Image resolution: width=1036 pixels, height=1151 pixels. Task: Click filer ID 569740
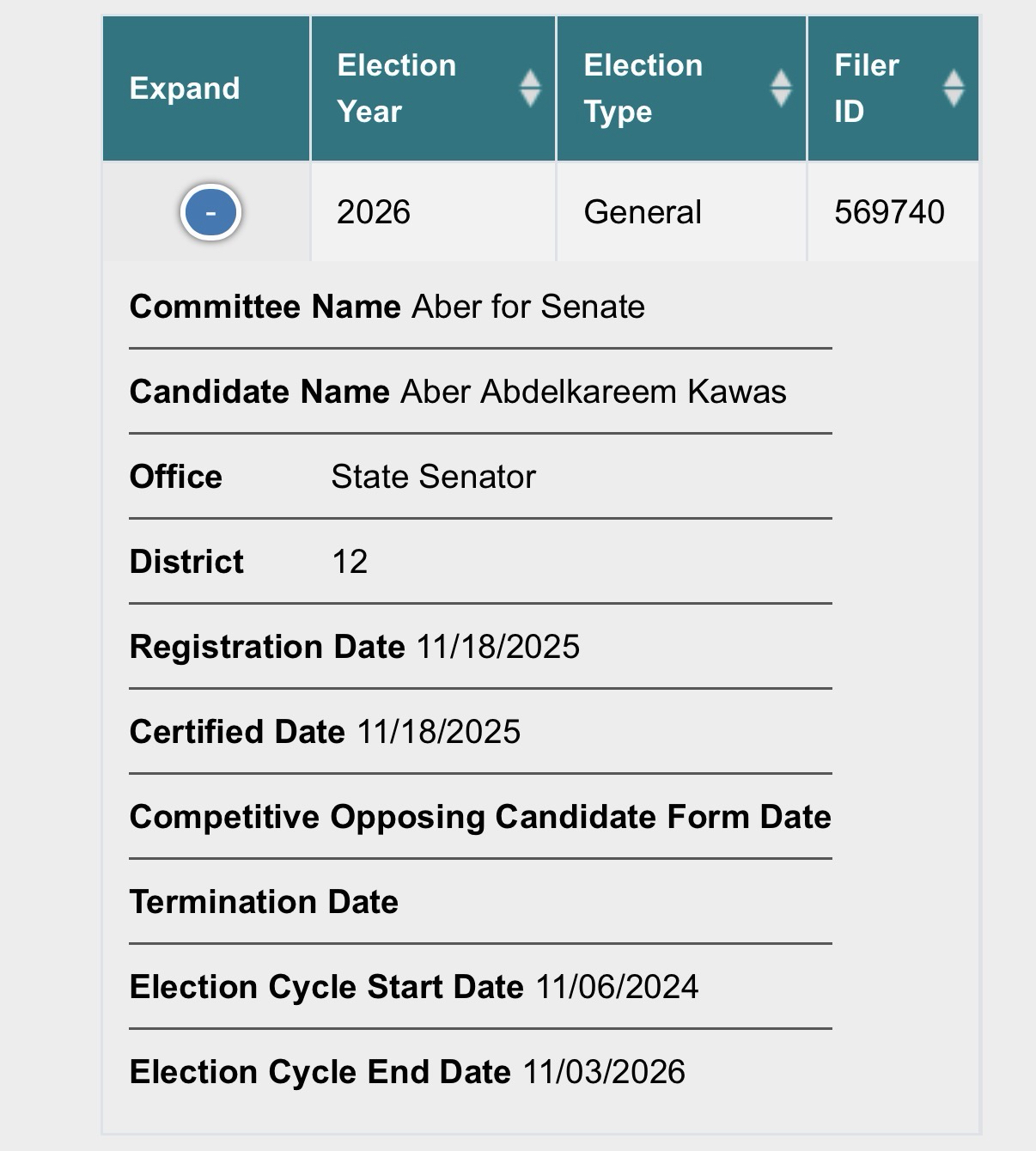[x=889, y=212]
